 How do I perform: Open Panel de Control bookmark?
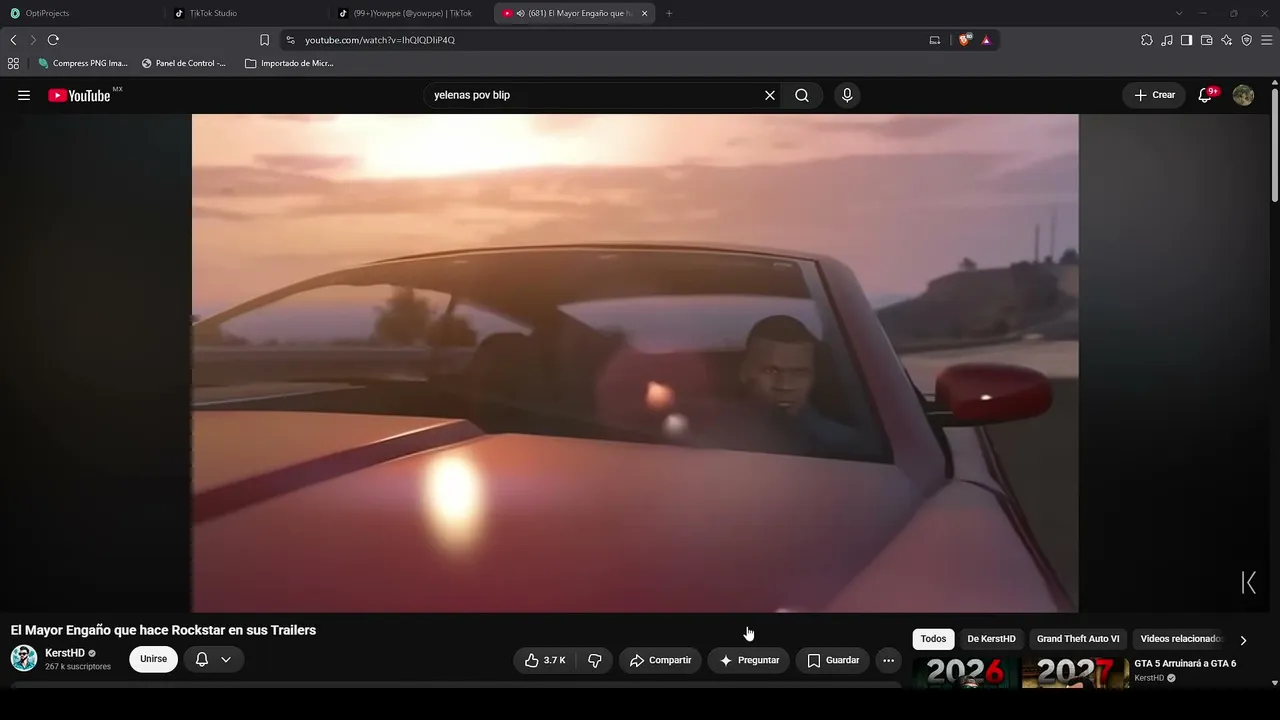184,63
